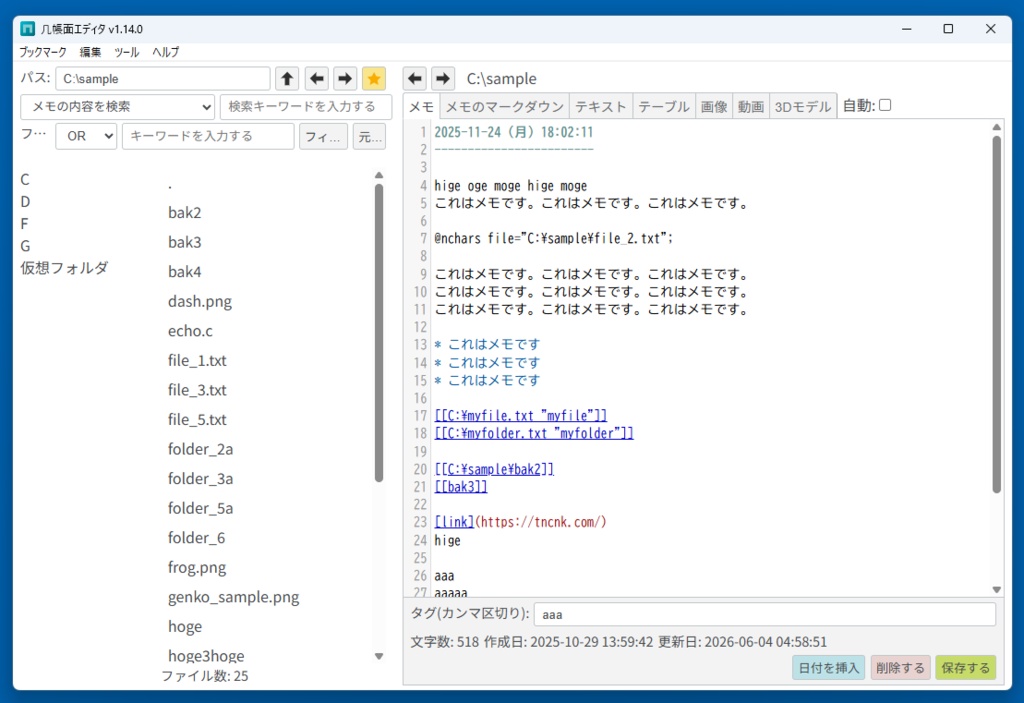Click the 検索キーワードを入力する search field
The width and height of the screenshot is (1024, 703).
click(306, 107)
